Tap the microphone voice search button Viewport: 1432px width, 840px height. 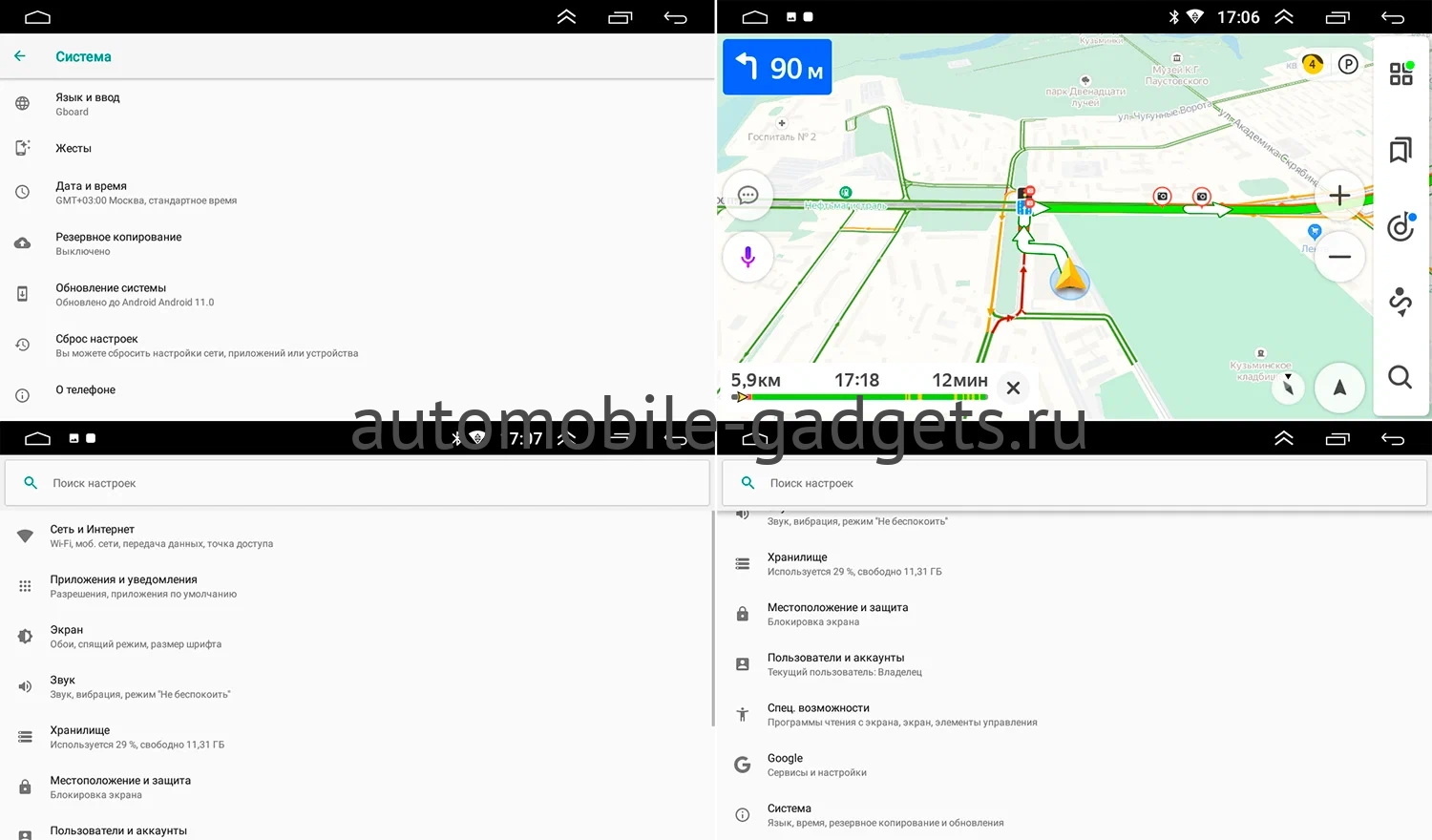click(x=748, y=257)
